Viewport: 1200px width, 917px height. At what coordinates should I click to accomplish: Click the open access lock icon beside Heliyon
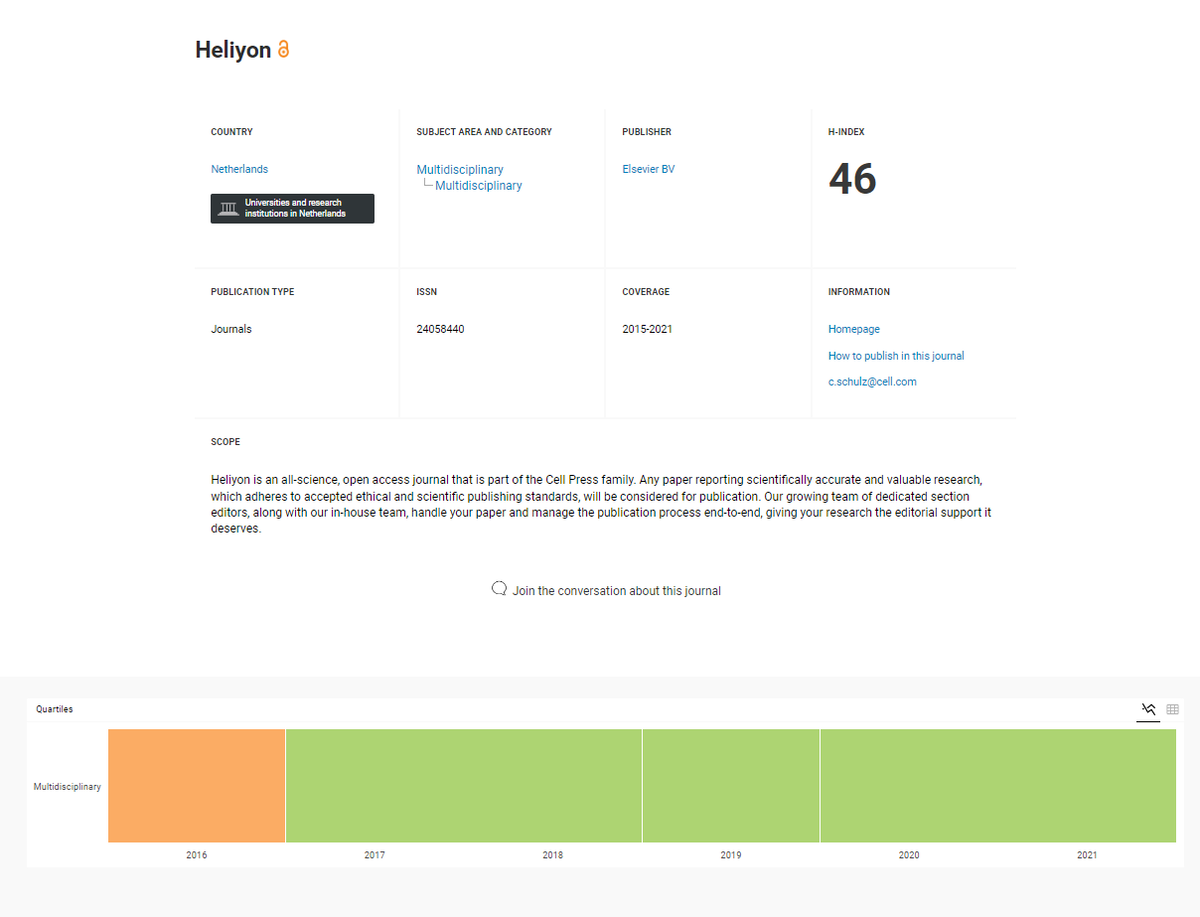click(283, 49)
